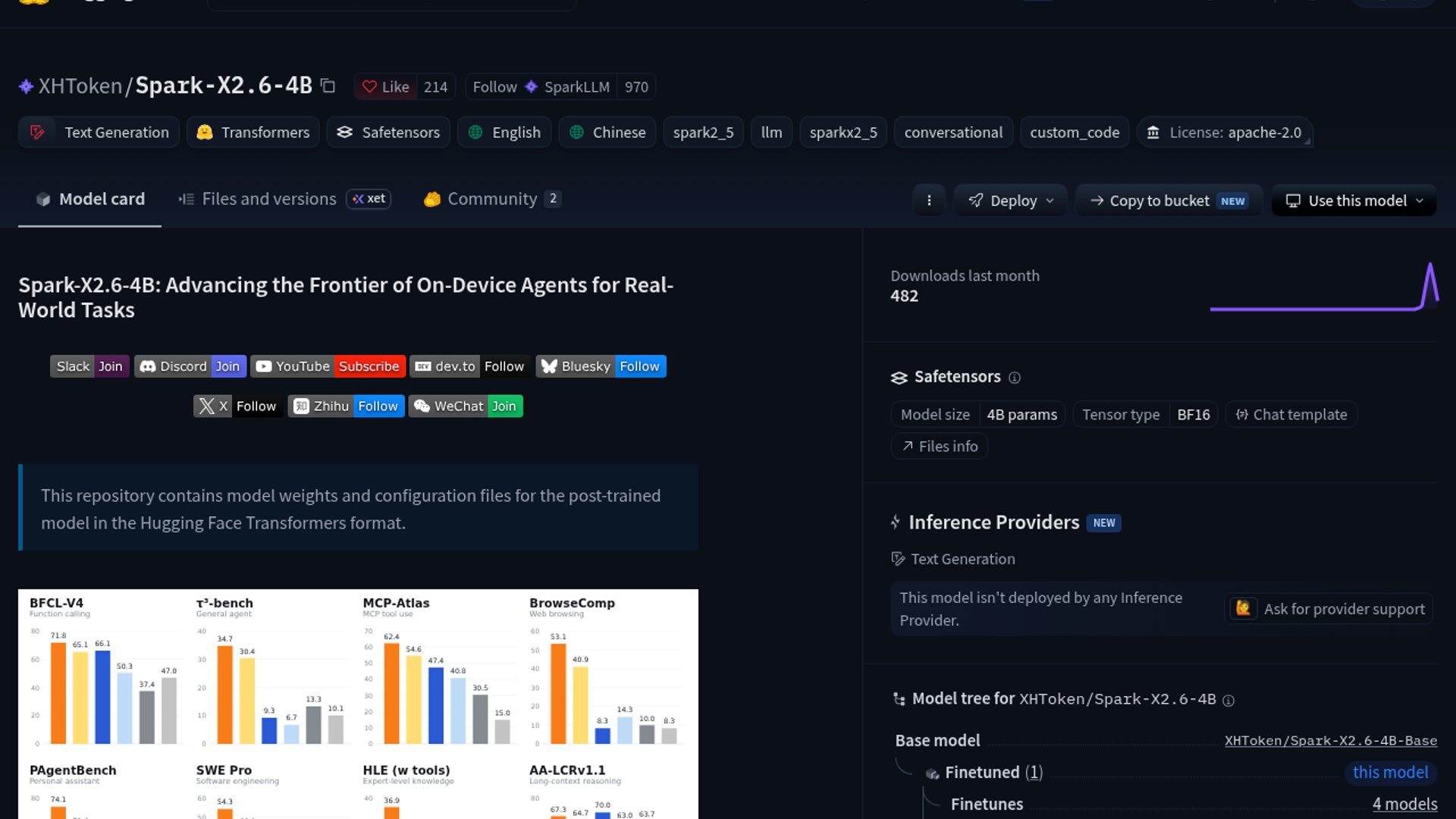
Task: Click the downloads last month chart
Action: [1323, 287]
